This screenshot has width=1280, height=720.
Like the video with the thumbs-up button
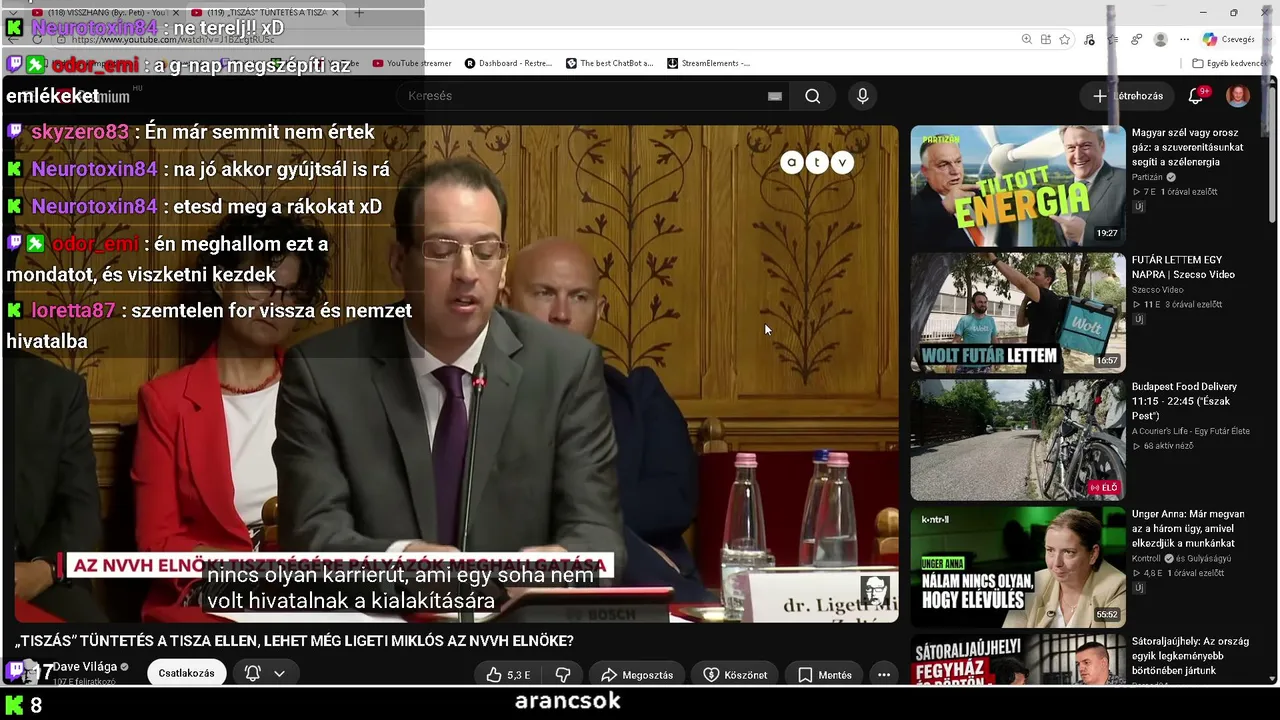tap(509, 675)
